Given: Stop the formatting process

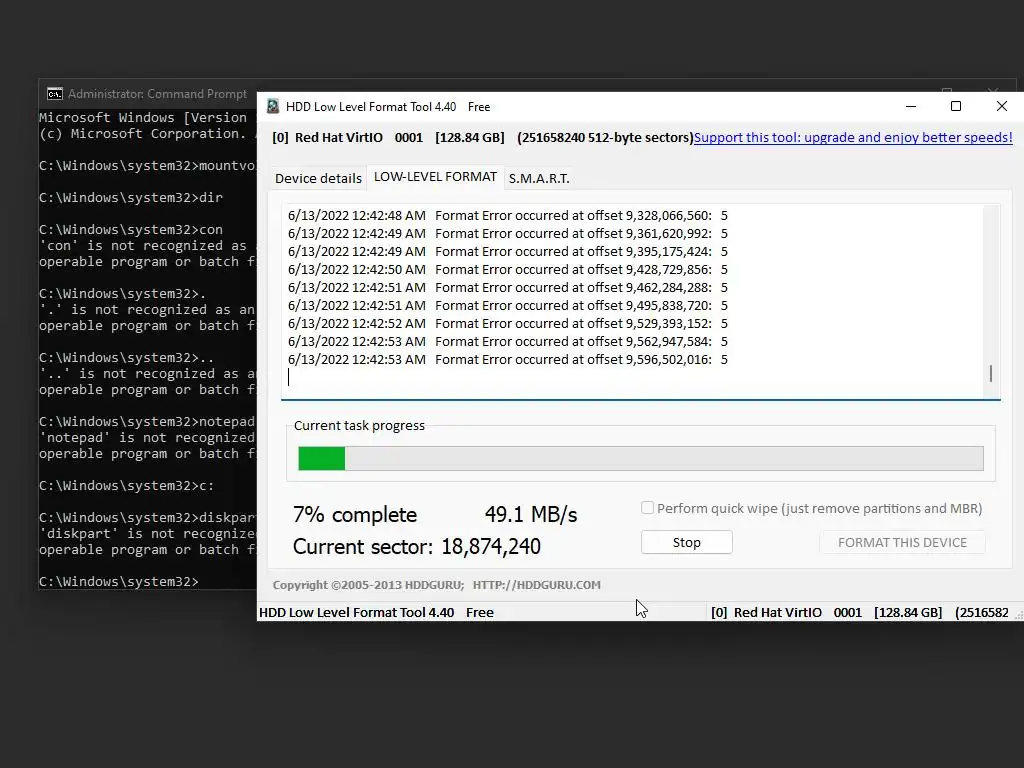Looking at the screenshot, I should 686,542.
